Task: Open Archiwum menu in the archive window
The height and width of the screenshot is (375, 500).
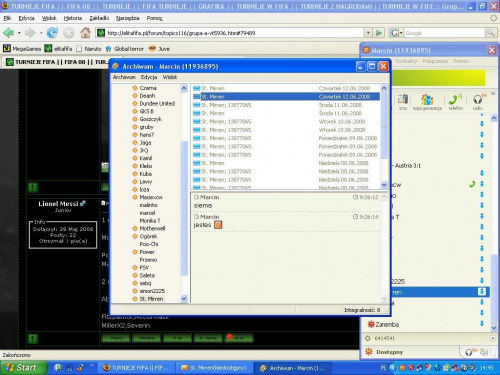Action: [x=124, y=77]
